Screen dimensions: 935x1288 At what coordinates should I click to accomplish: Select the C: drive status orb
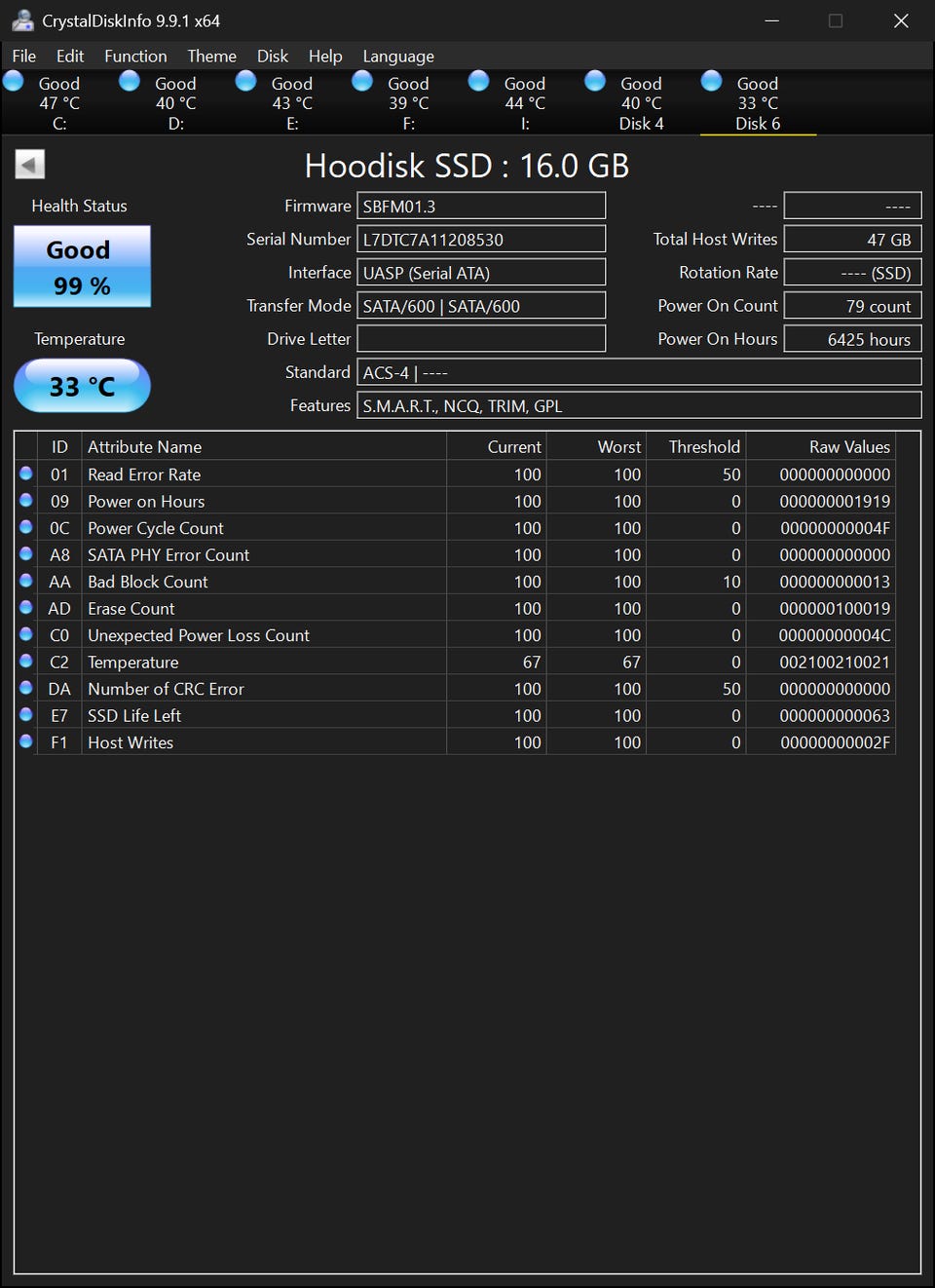click(14, 81)
